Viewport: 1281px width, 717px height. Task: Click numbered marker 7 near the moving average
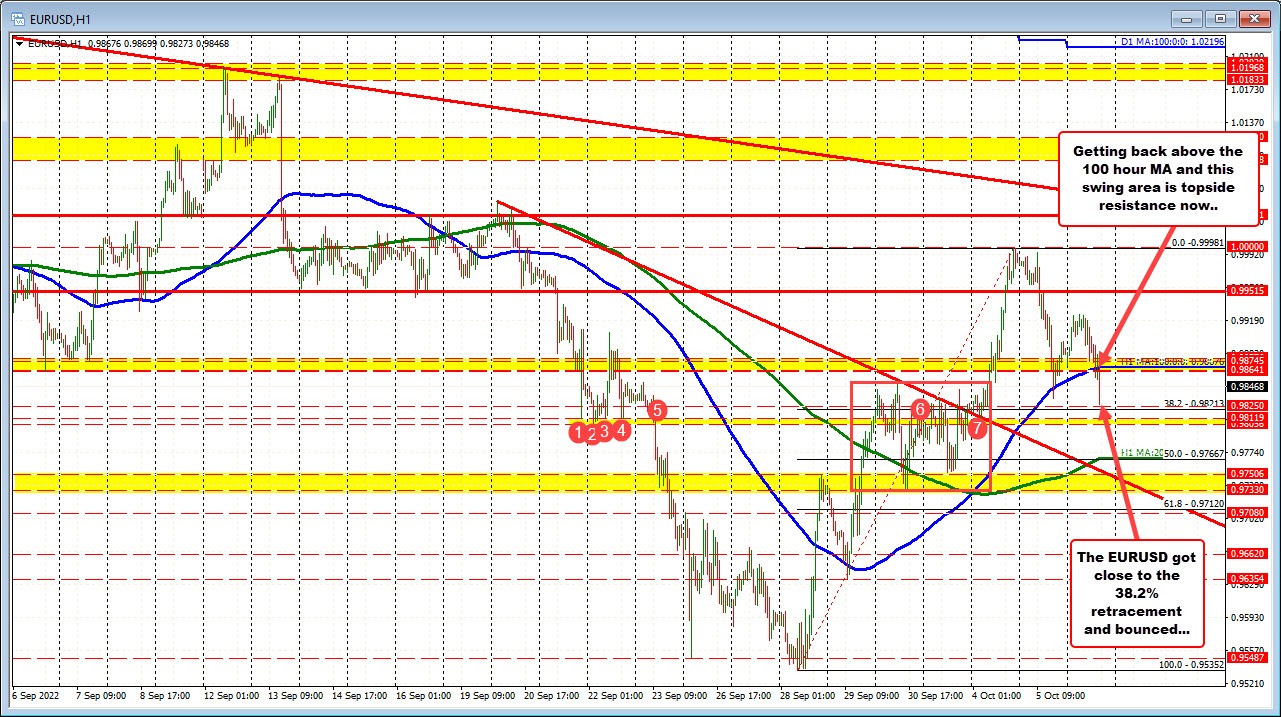(x=976, y=428)
